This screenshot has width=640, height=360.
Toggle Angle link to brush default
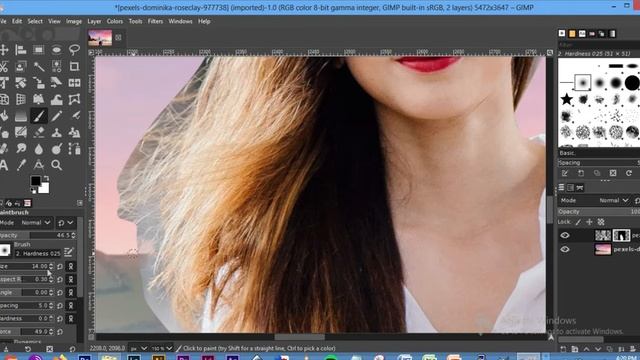(x=71, y=293)
